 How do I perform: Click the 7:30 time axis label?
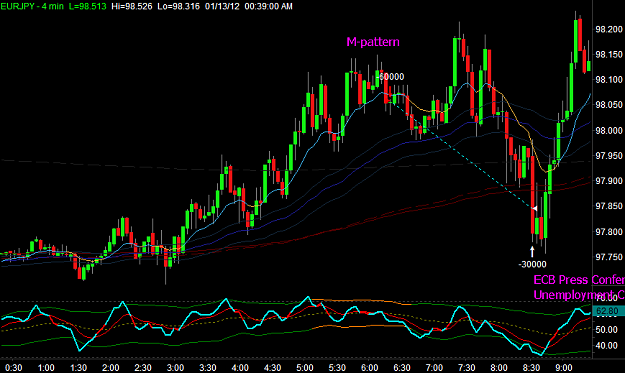466,367
